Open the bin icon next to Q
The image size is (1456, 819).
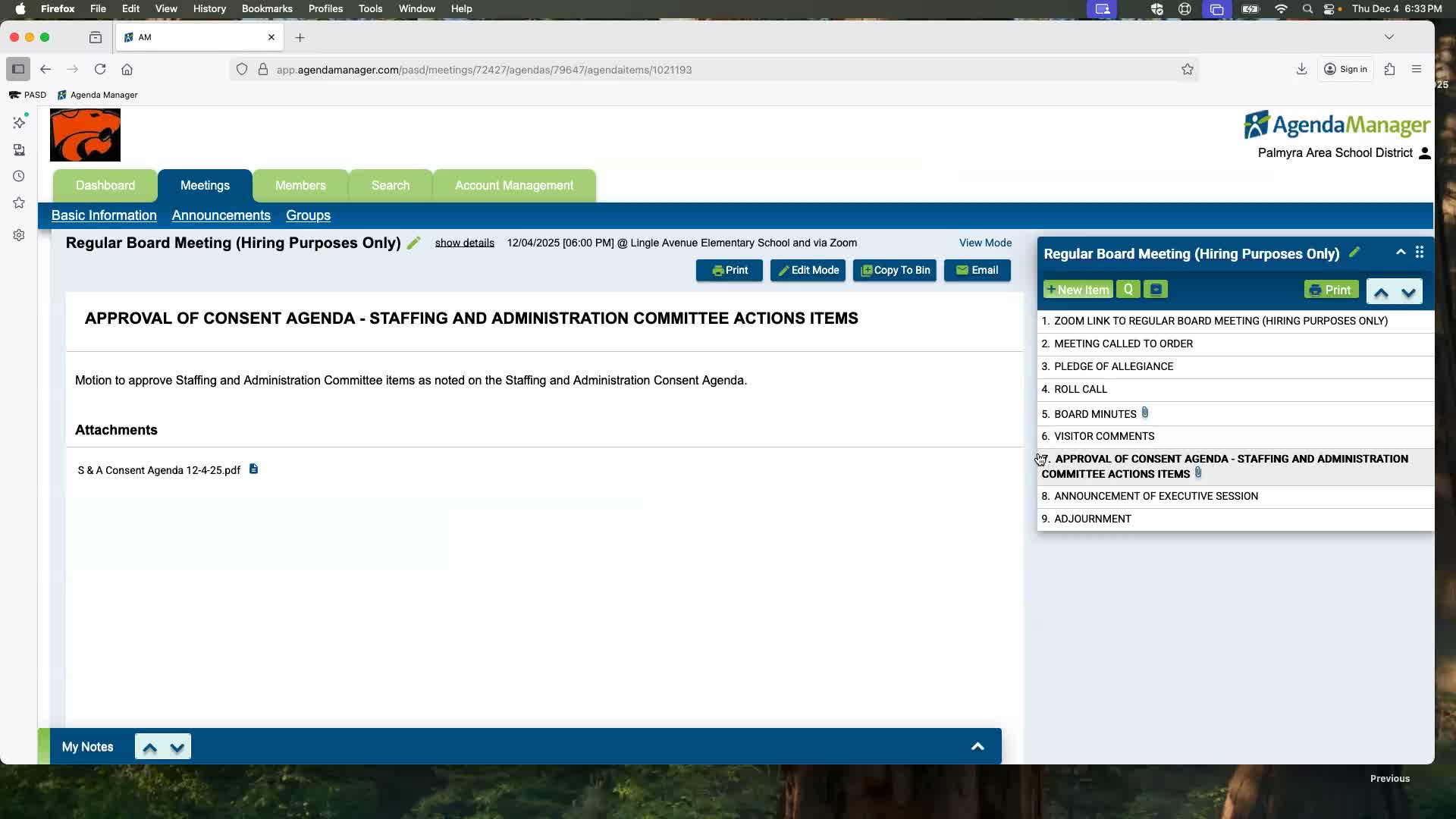click(1156, 290)
